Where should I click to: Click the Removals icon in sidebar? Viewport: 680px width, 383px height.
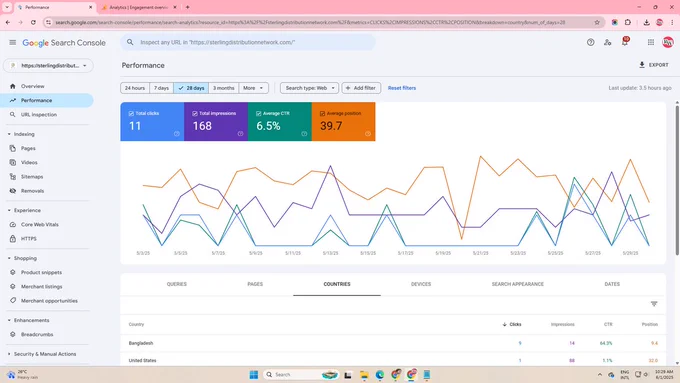click(13, 191)
